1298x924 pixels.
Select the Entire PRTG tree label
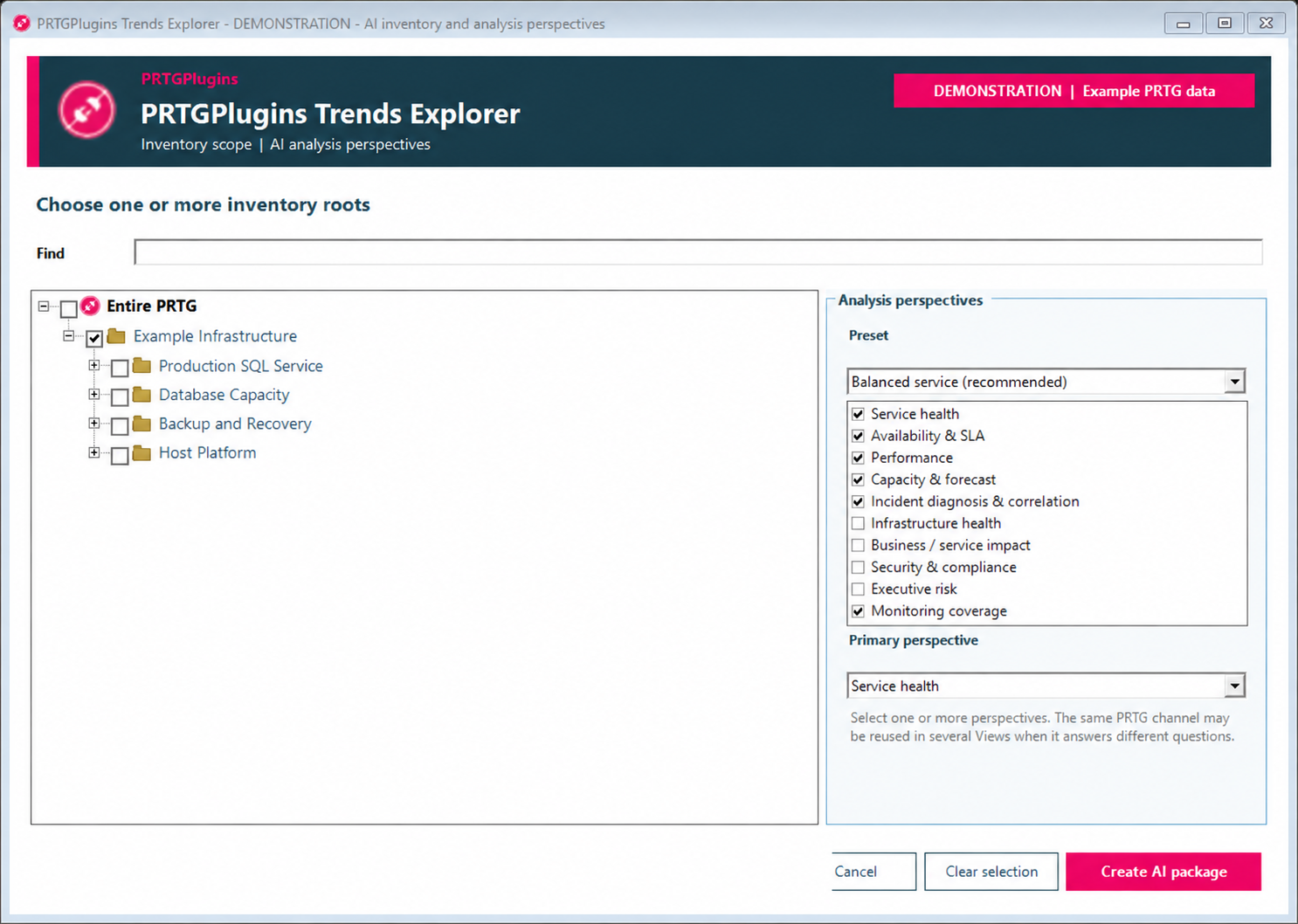point(152,306)
